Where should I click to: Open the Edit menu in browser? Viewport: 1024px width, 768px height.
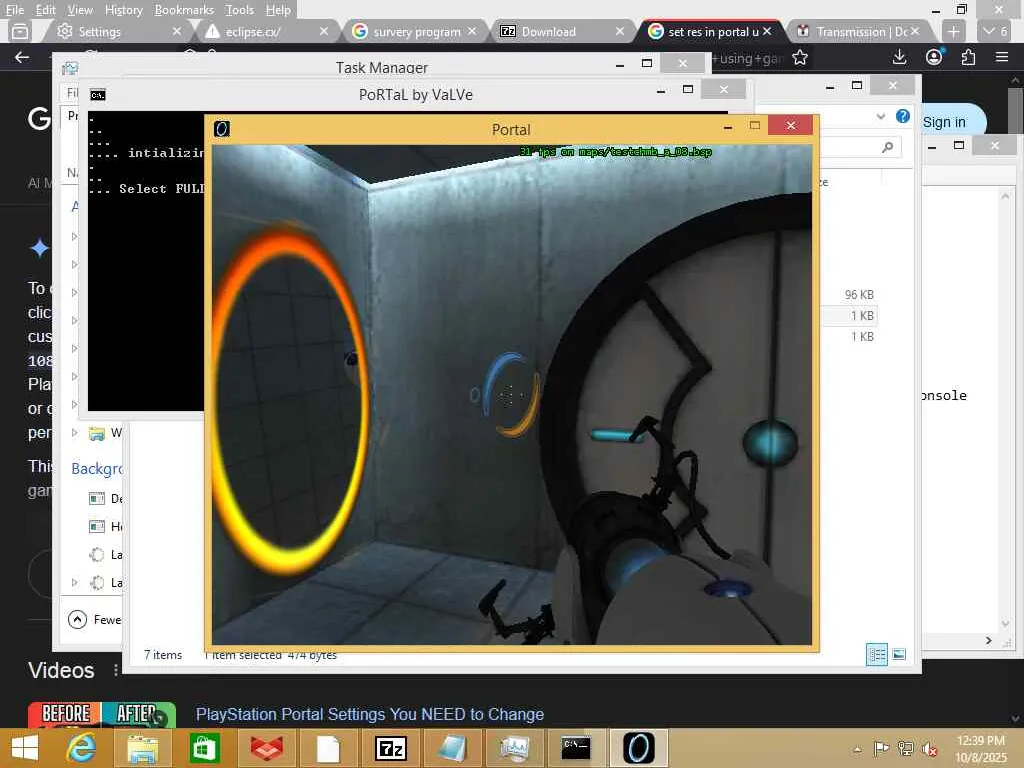point(45,10)
